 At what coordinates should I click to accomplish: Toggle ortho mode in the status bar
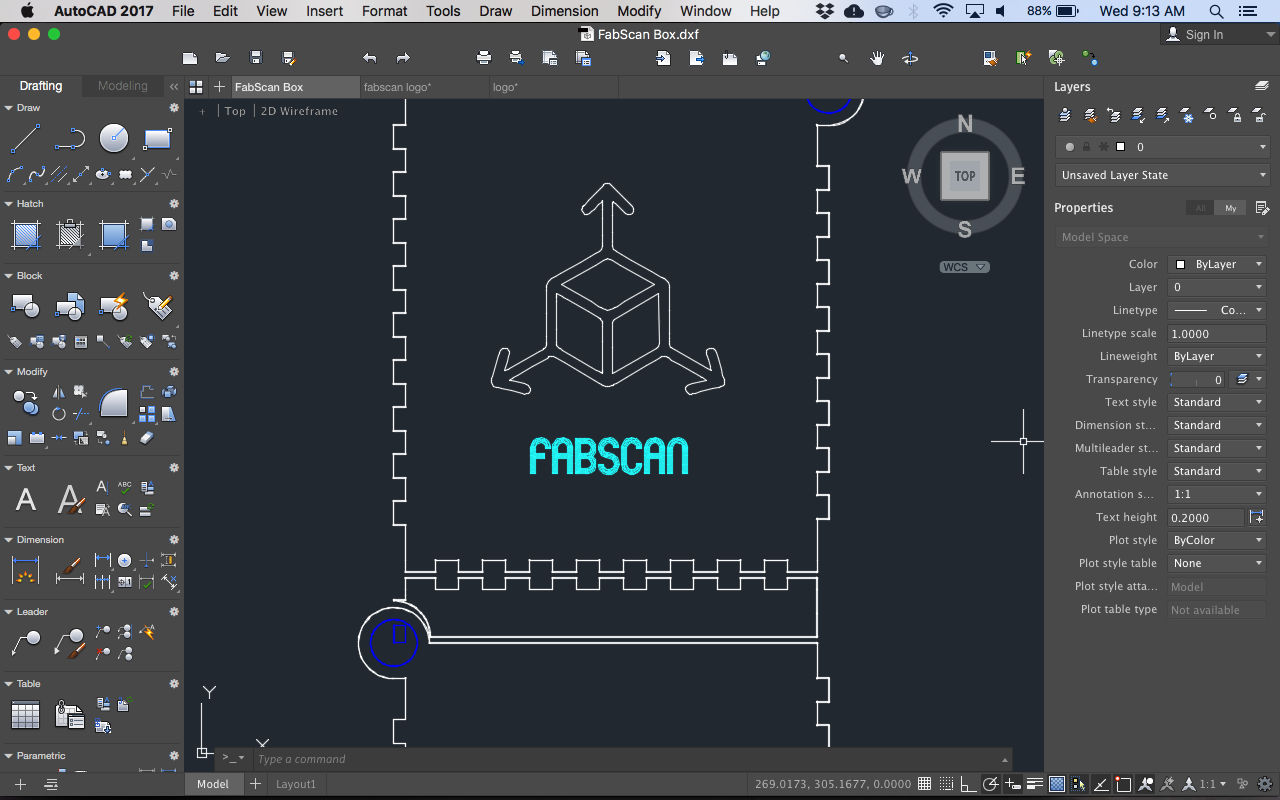click(x=968, y=784)
